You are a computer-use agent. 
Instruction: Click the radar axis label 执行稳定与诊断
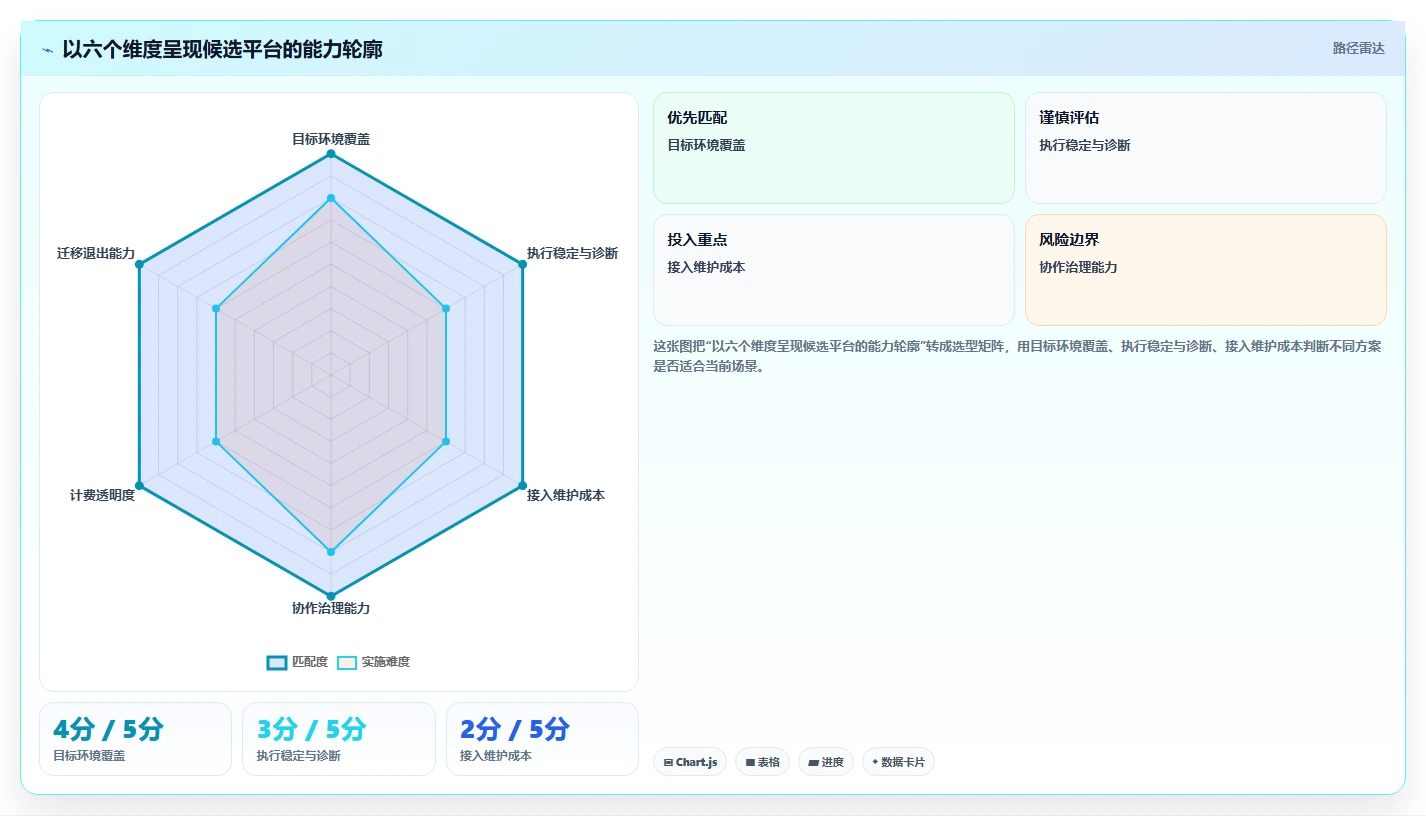click(x=573, y=253)
